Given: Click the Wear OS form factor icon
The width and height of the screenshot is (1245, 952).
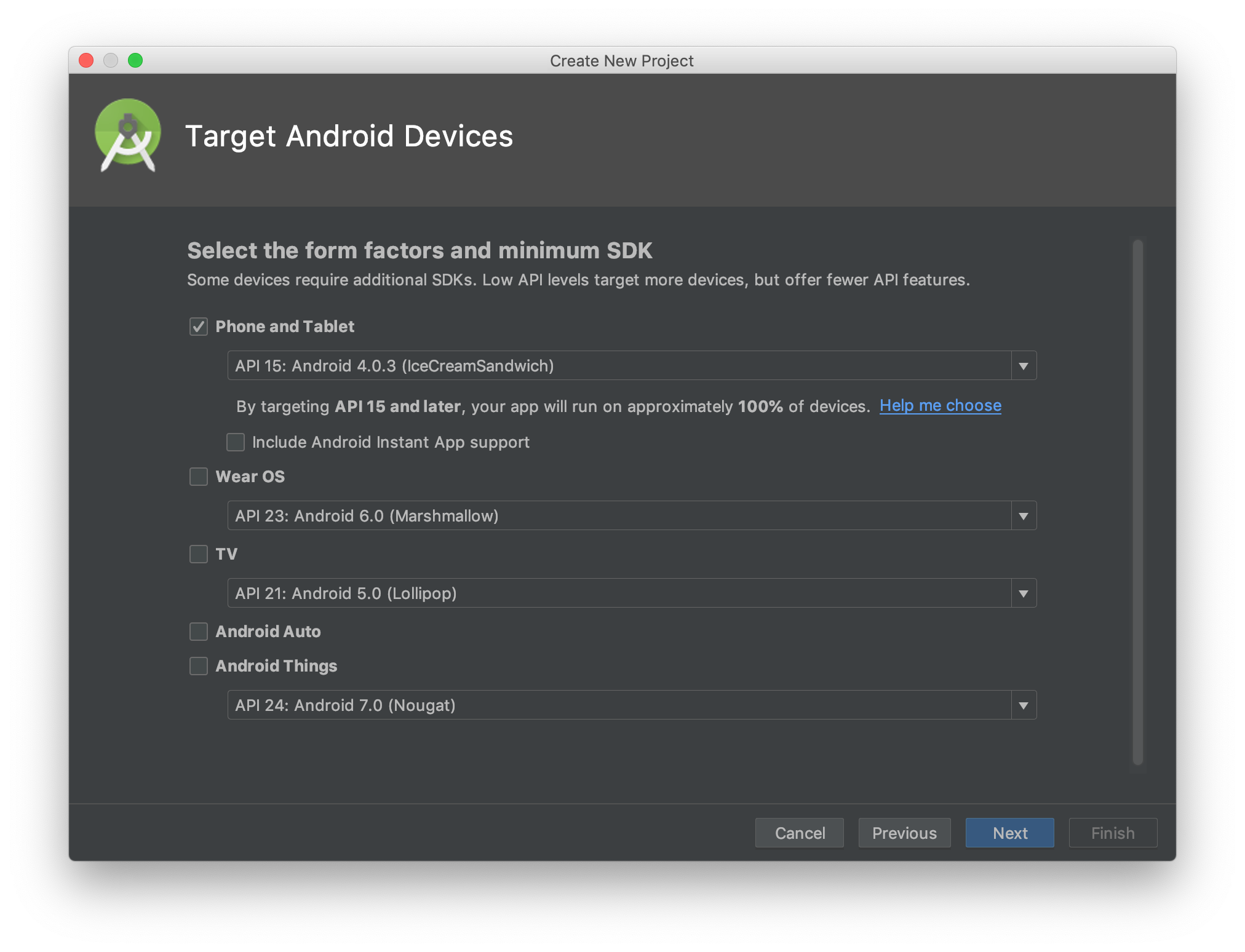Looking at the screenshot, I should [x=197, y=475].
